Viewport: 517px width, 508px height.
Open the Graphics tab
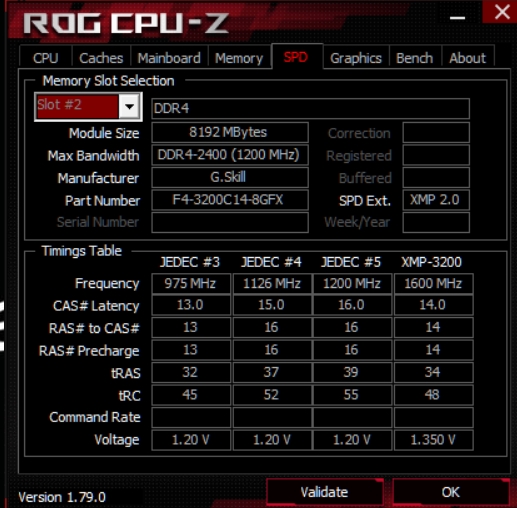(x=356, y=58)
